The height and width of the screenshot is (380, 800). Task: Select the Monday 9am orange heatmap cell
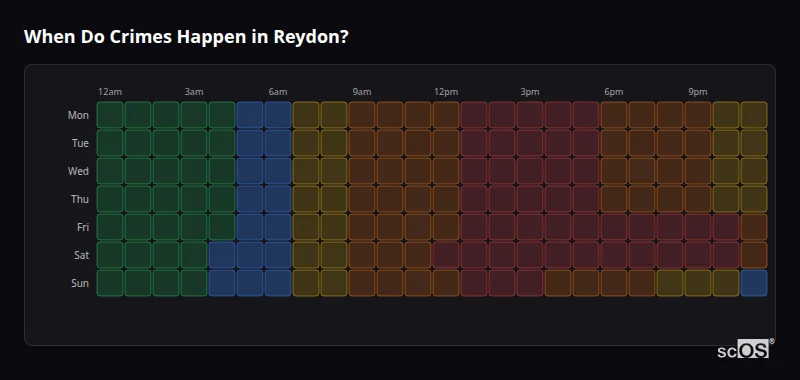[362, 115]
